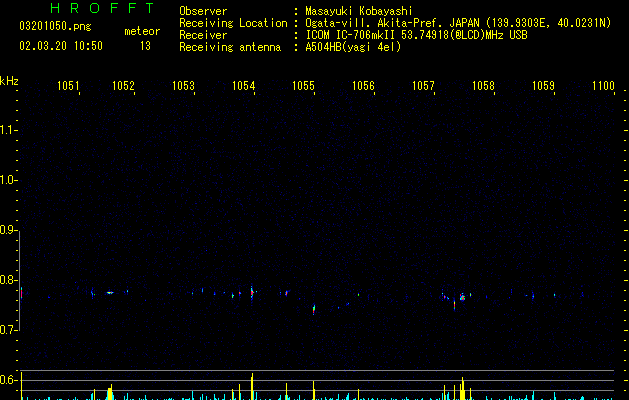Click the meteor echo streak near 1052
Viewport: 629px width, 400px height.
click(x=110, y=293)
